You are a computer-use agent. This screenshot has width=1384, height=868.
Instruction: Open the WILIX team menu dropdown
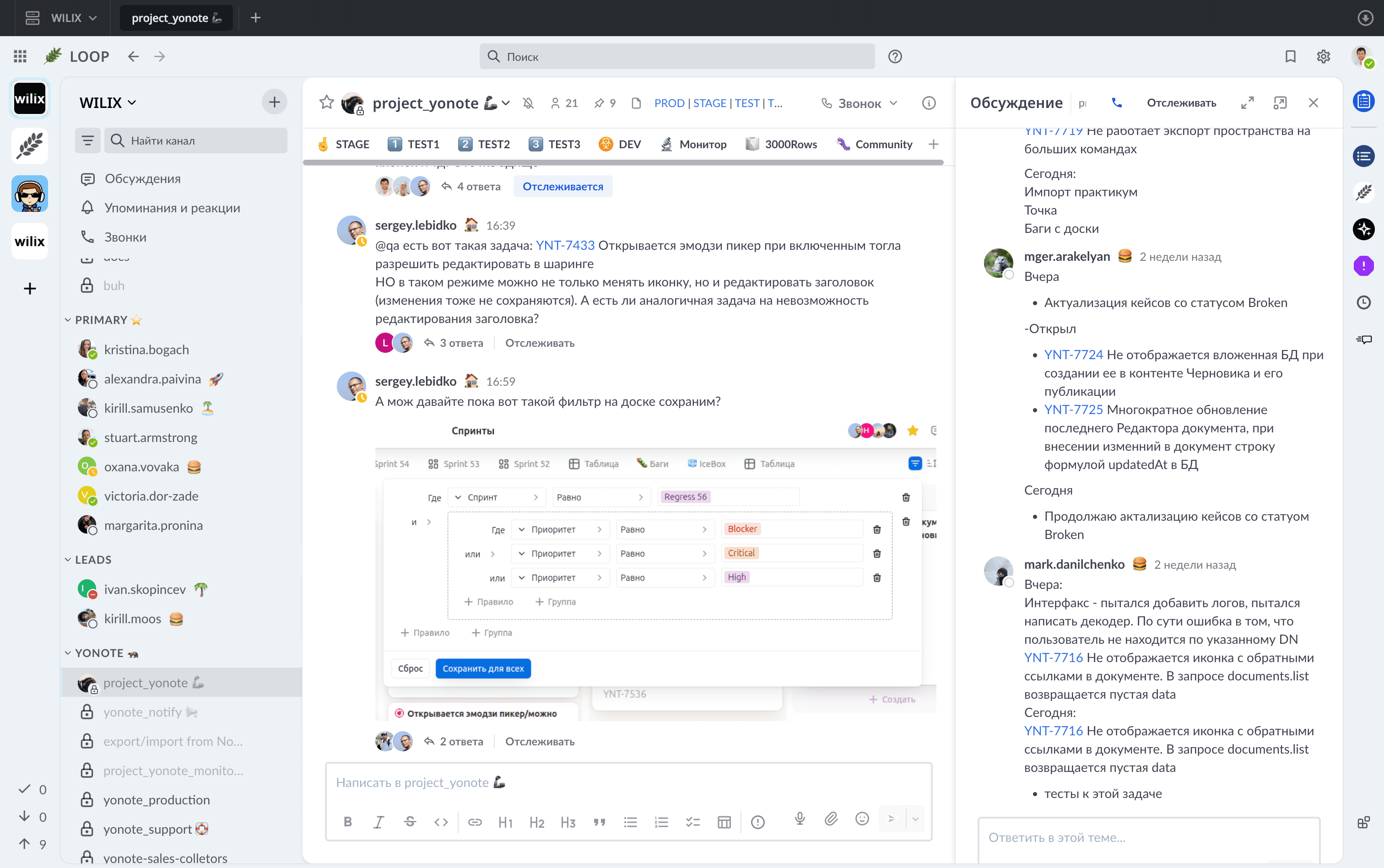108,103
